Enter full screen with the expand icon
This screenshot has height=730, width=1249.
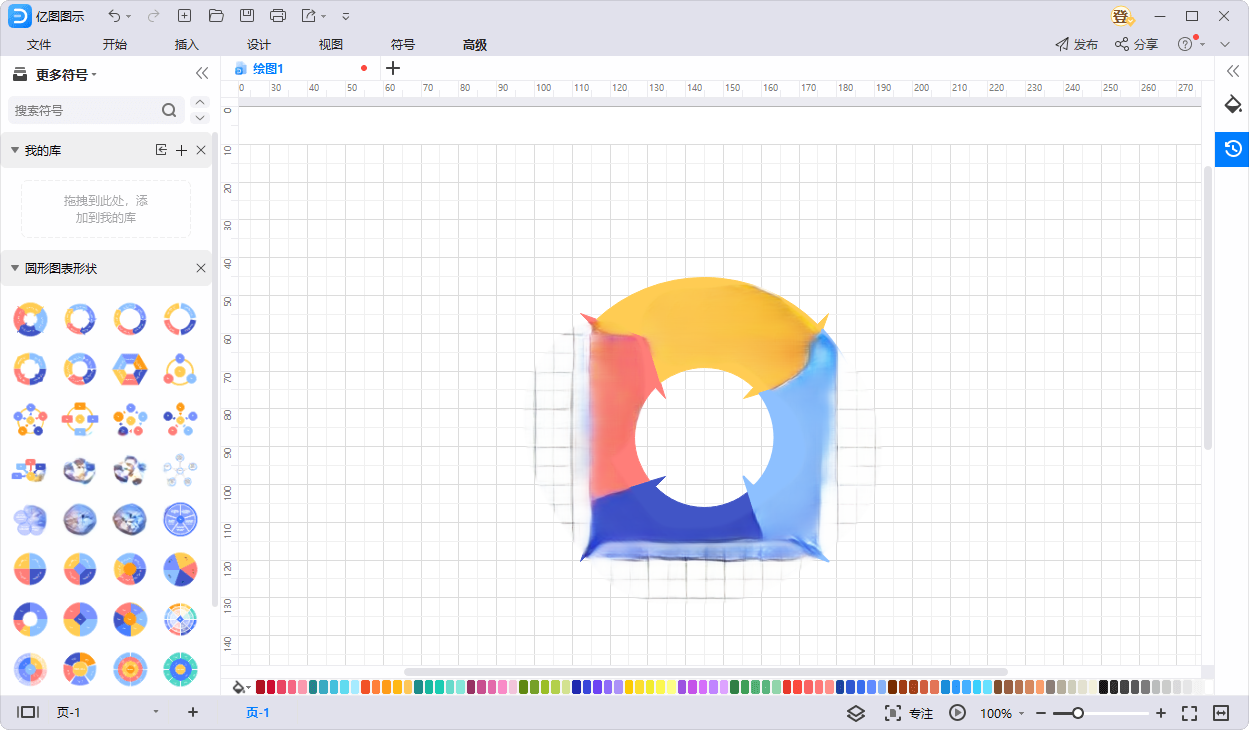(1189, 713)
